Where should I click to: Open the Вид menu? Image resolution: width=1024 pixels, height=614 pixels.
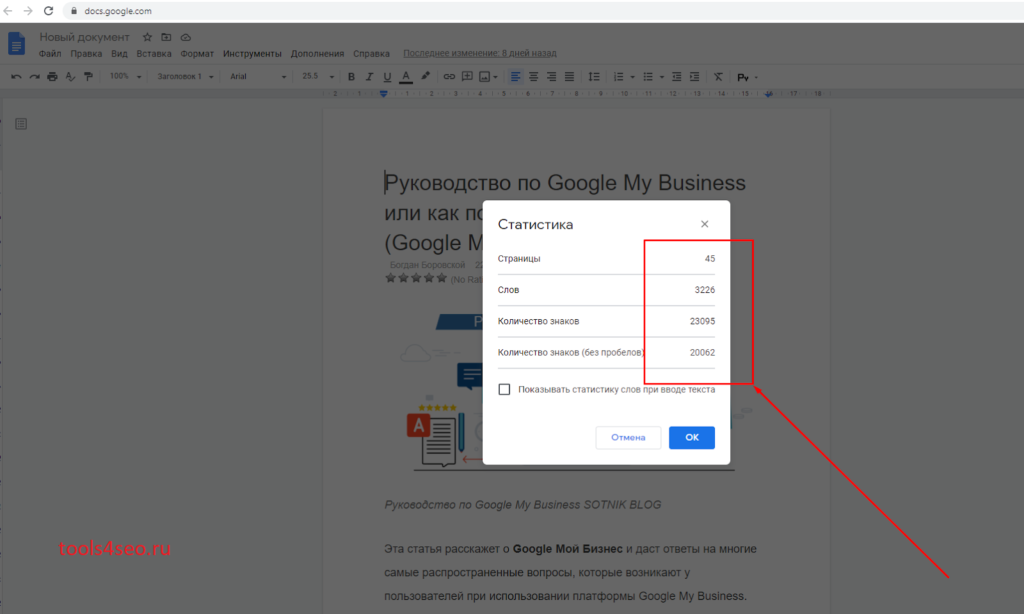point(119,54)
